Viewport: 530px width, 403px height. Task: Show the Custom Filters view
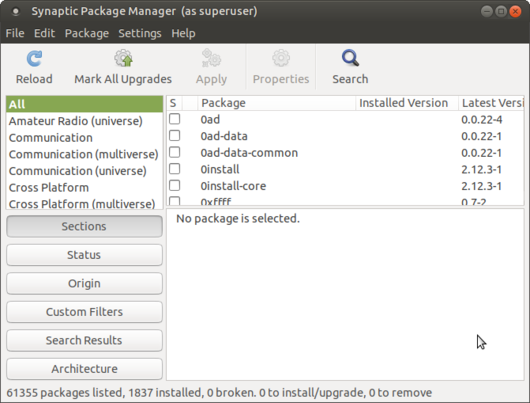point(84,312)
